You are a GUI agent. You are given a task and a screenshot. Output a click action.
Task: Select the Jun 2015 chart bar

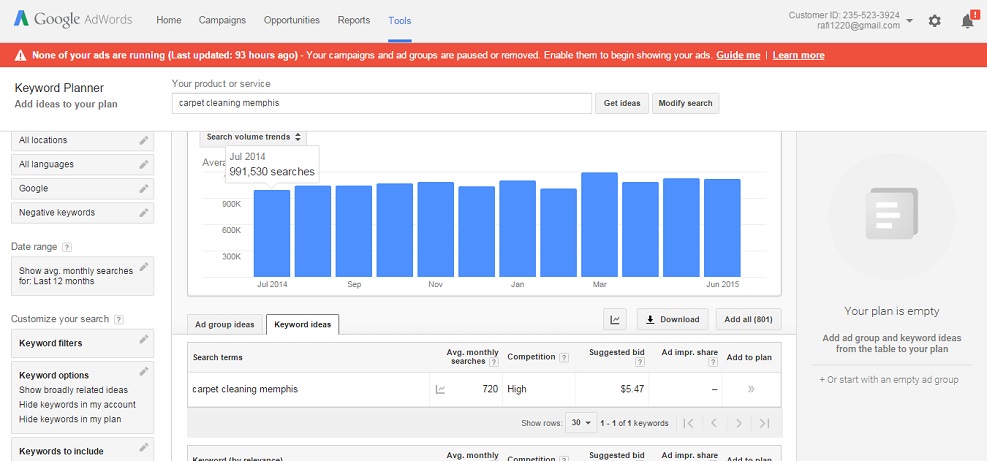pos(722,228)
